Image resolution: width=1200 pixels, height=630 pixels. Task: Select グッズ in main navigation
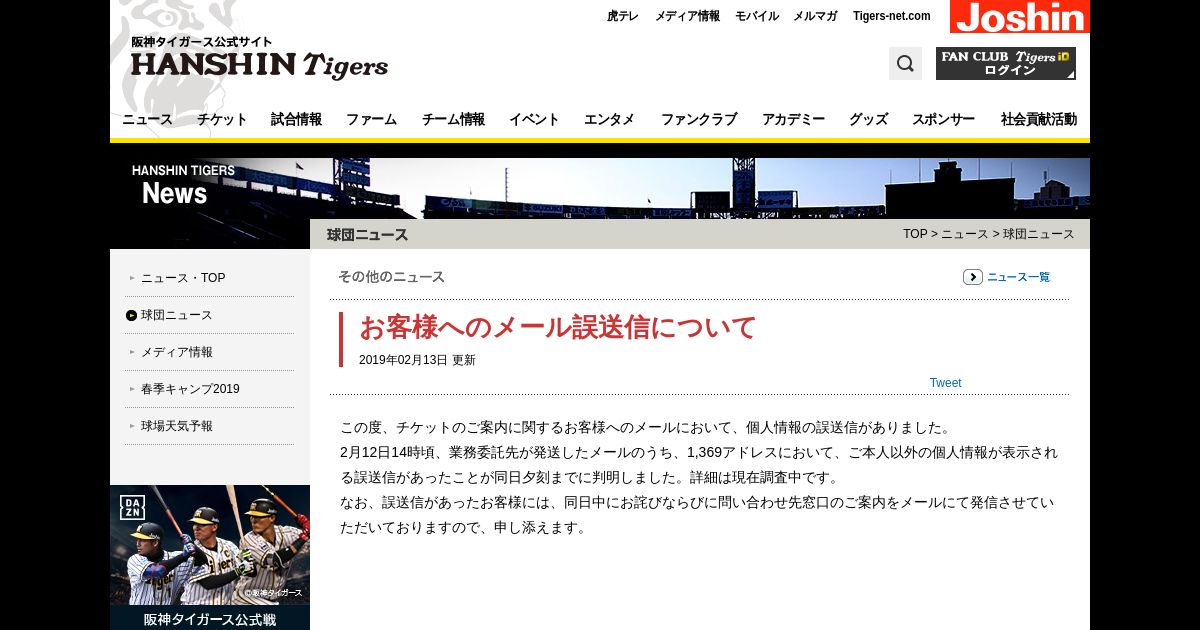[868, 119]
